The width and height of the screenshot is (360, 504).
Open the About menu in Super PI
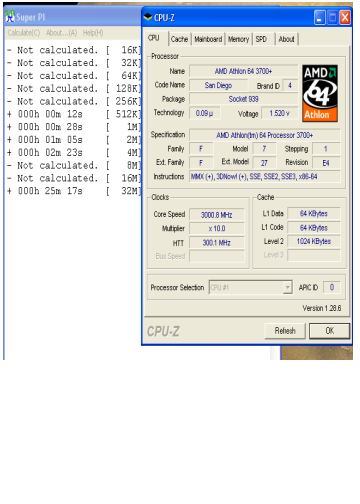pos(62,33)
